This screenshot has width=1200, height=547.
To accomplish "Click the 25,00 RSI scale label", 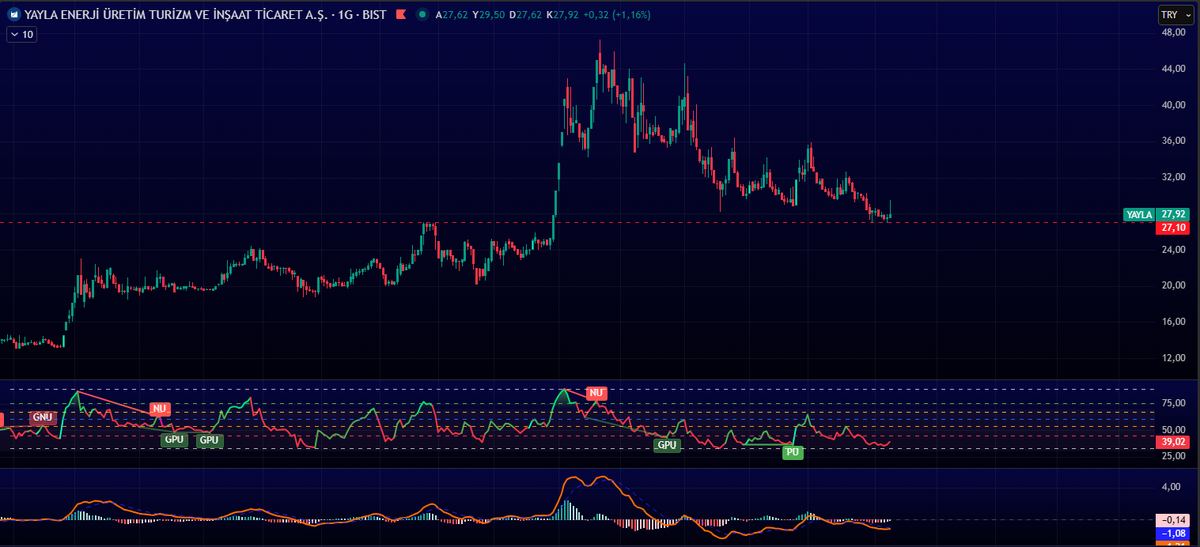I will pyautogui.click(x=1173, y=455).
